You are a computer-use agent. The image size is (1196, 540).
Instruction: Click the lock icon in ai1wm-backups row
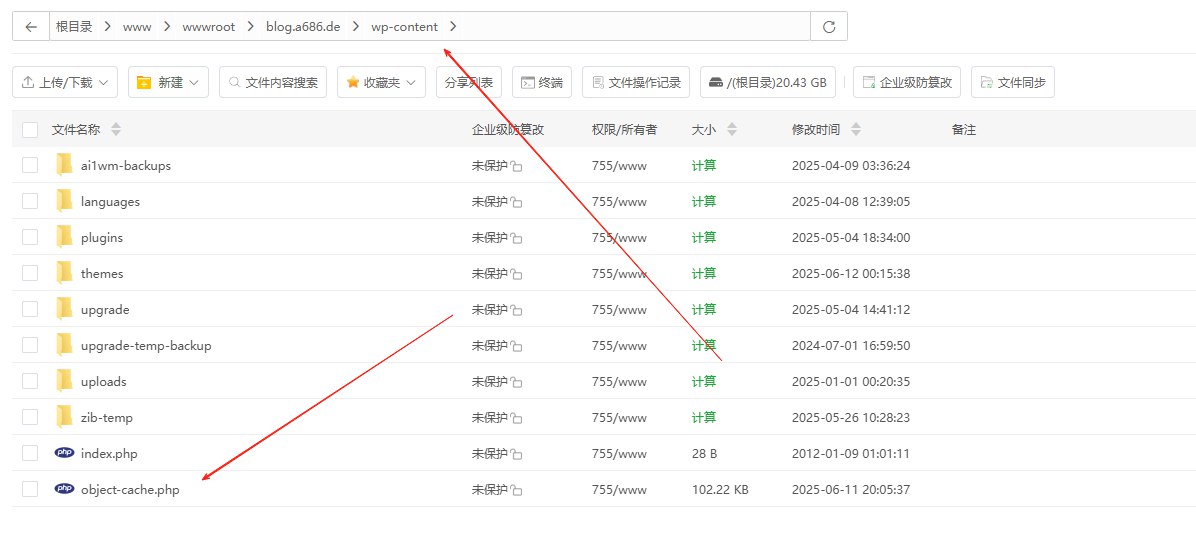516,166
